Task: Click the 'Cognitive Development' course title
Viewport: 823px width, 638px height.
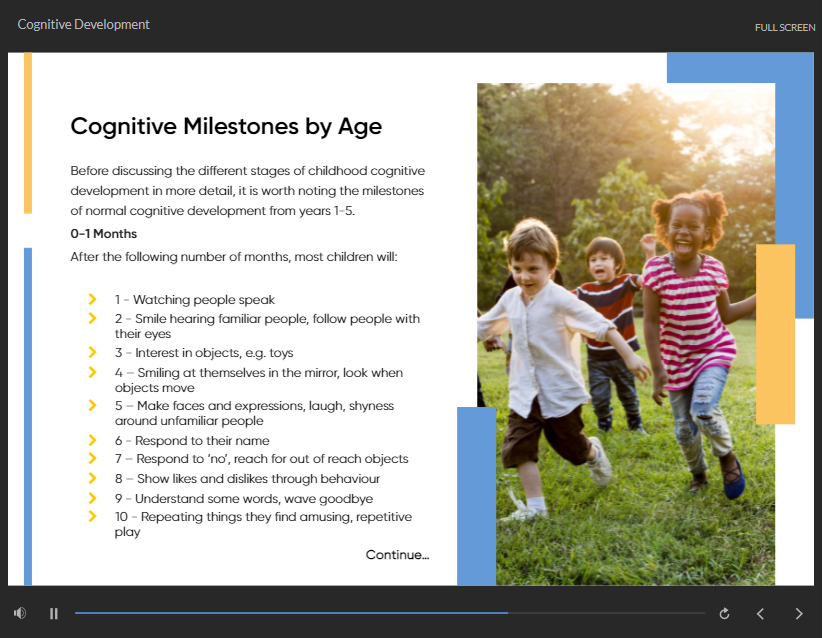Action: (x=84, y=24)
